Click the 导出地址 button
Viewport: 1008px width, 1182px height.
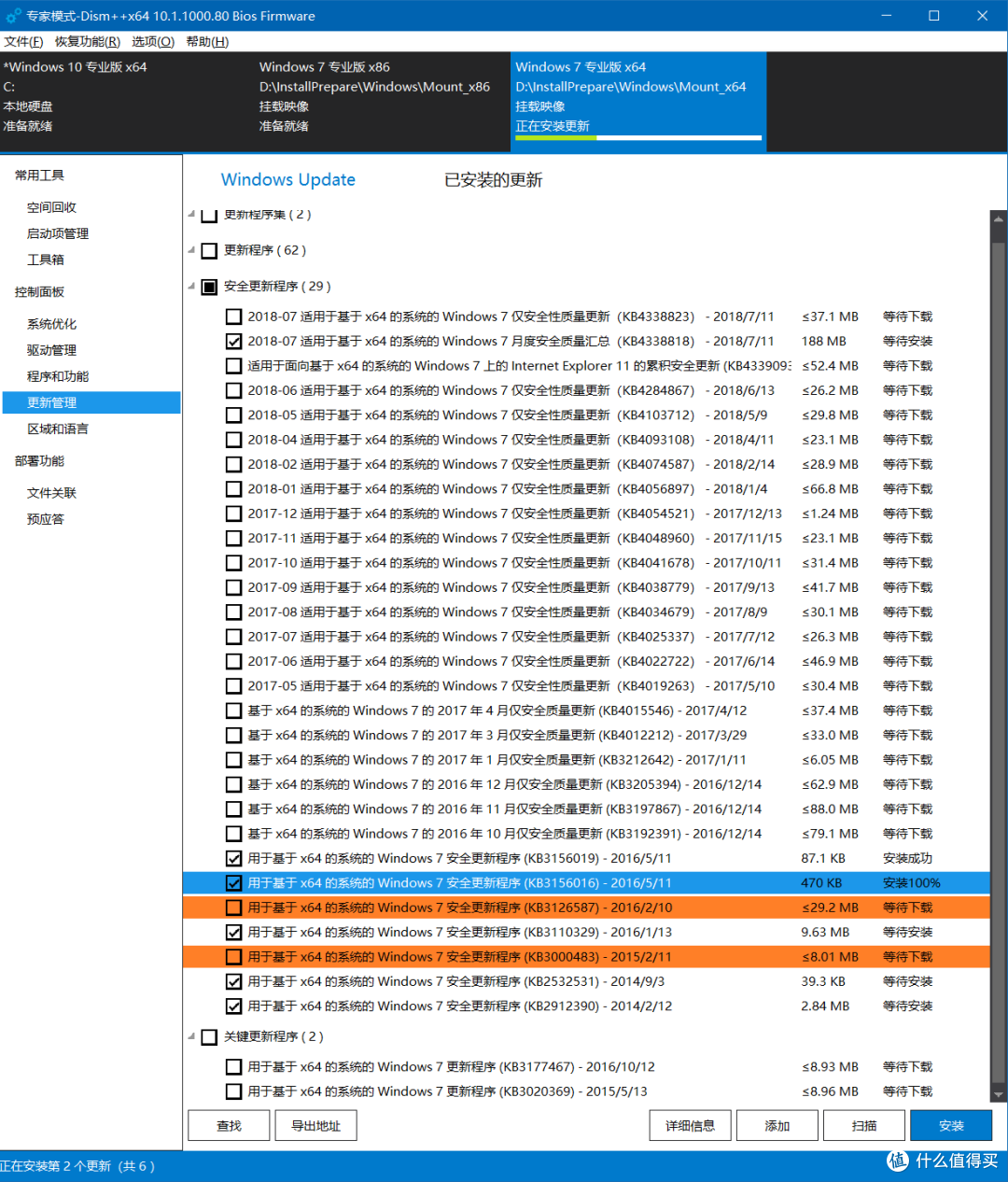point(315,1126)
